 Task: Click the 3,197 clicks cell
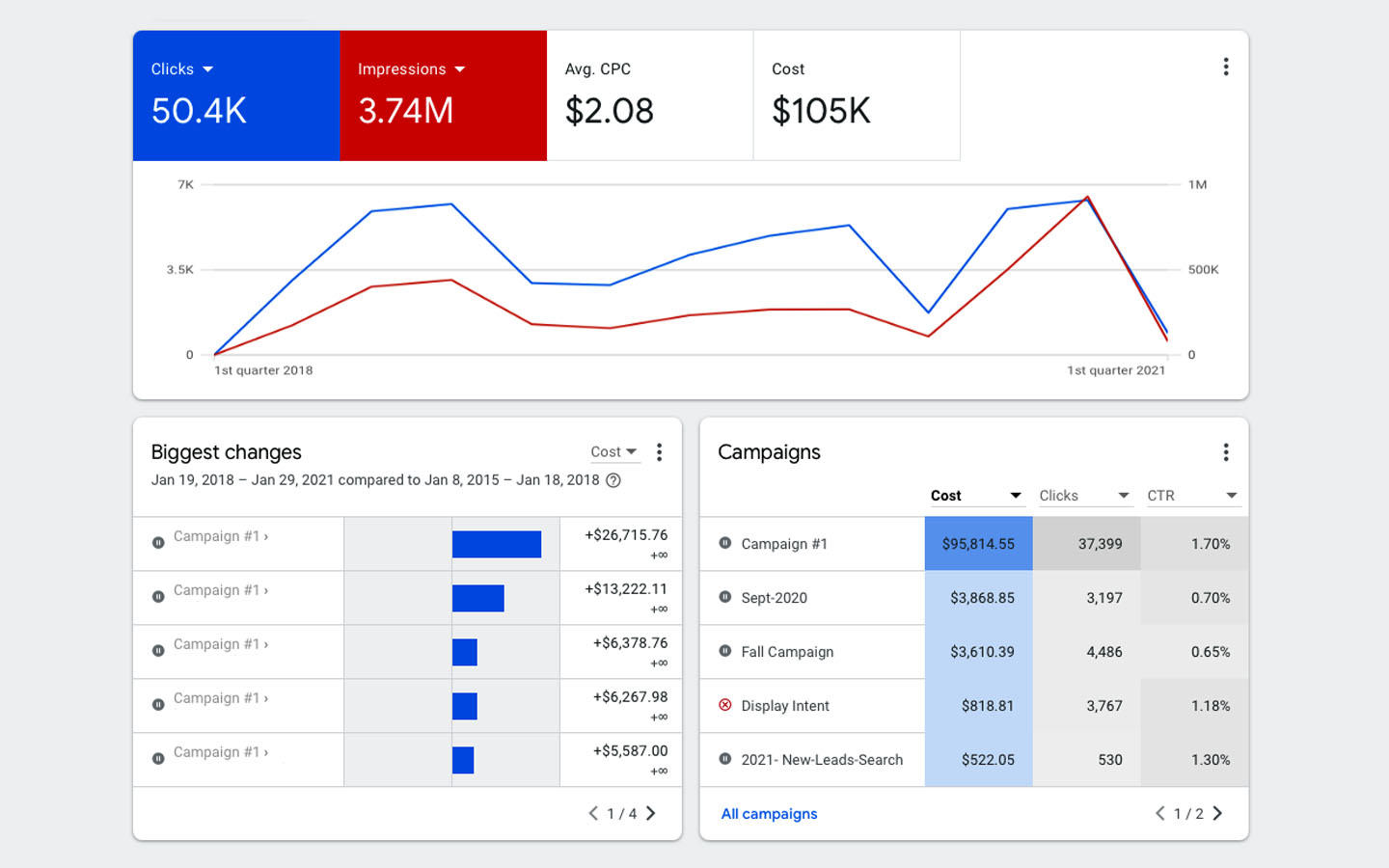coord(1086,598)
